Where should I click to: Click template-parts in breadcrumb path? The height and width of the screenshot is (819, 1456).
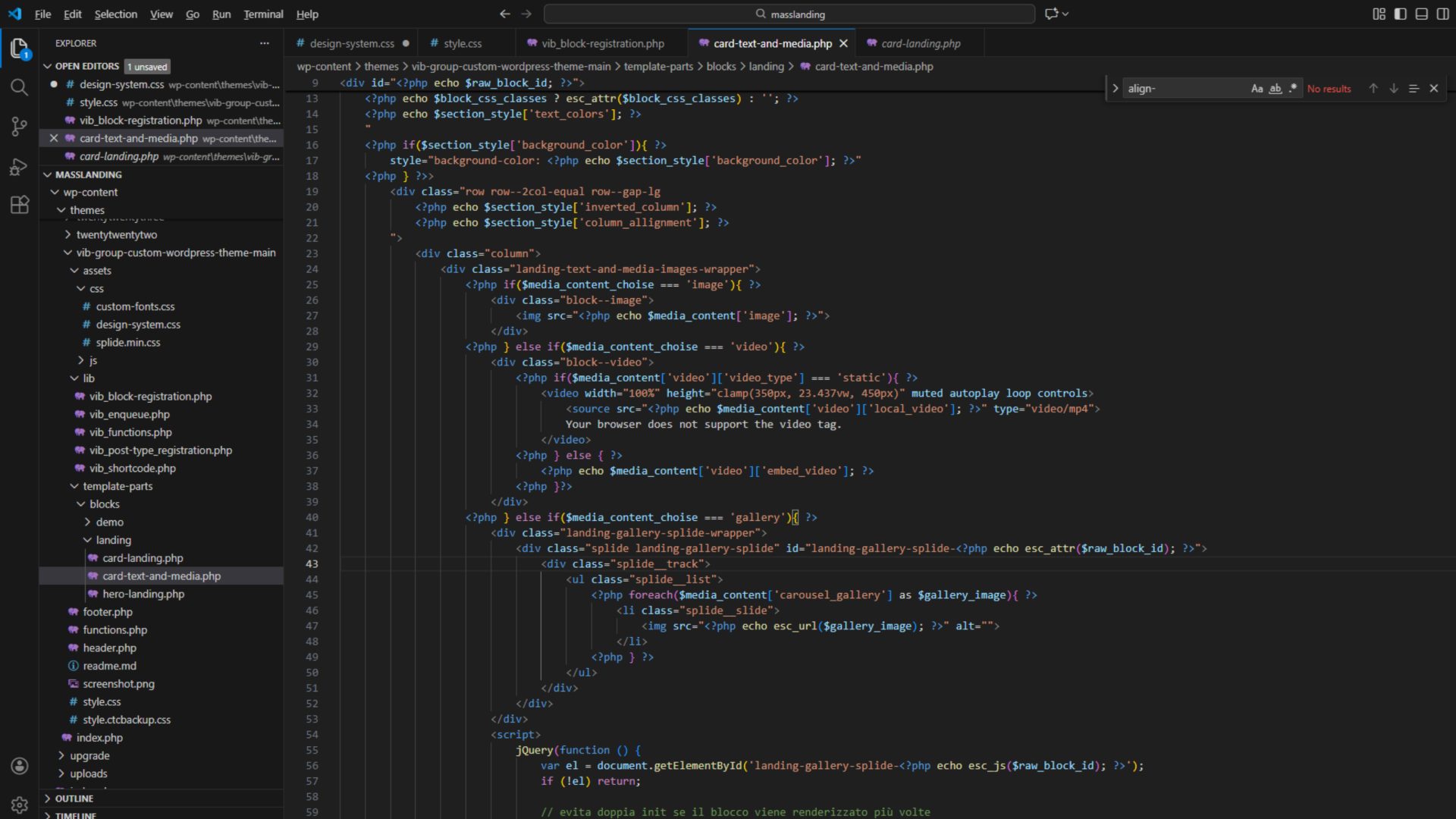658,67
